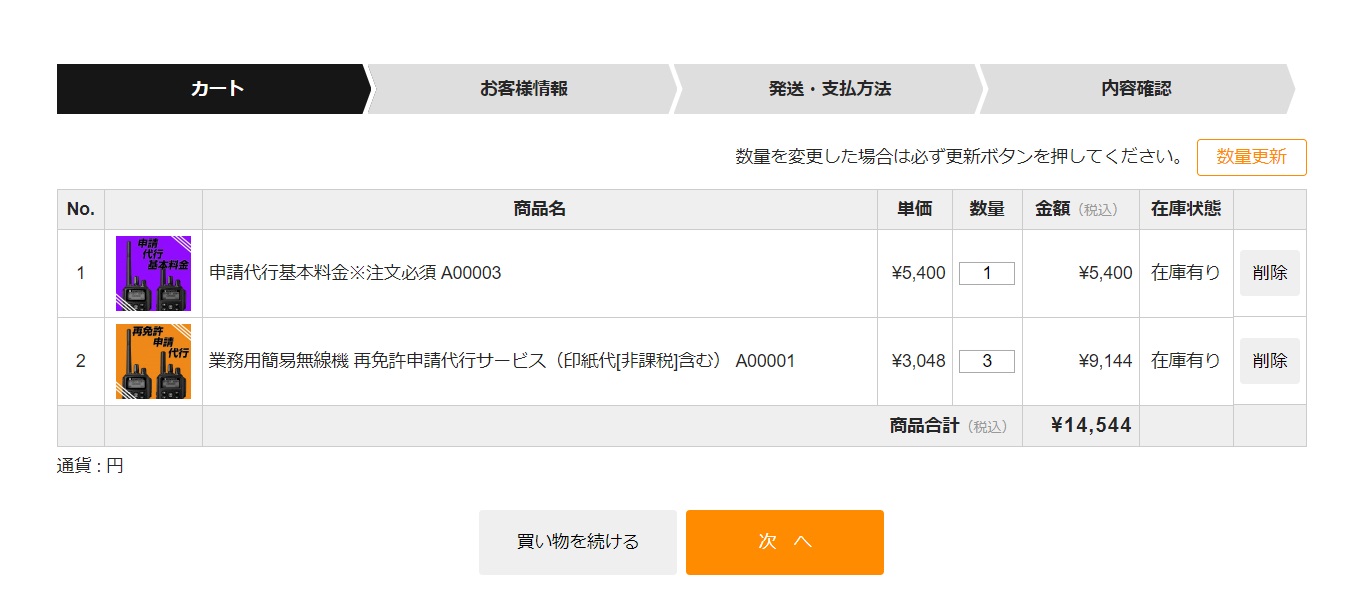1370x591 pixels.
Task: Select the 発送・支払方法 step
Action: click(x=829, y=89)
